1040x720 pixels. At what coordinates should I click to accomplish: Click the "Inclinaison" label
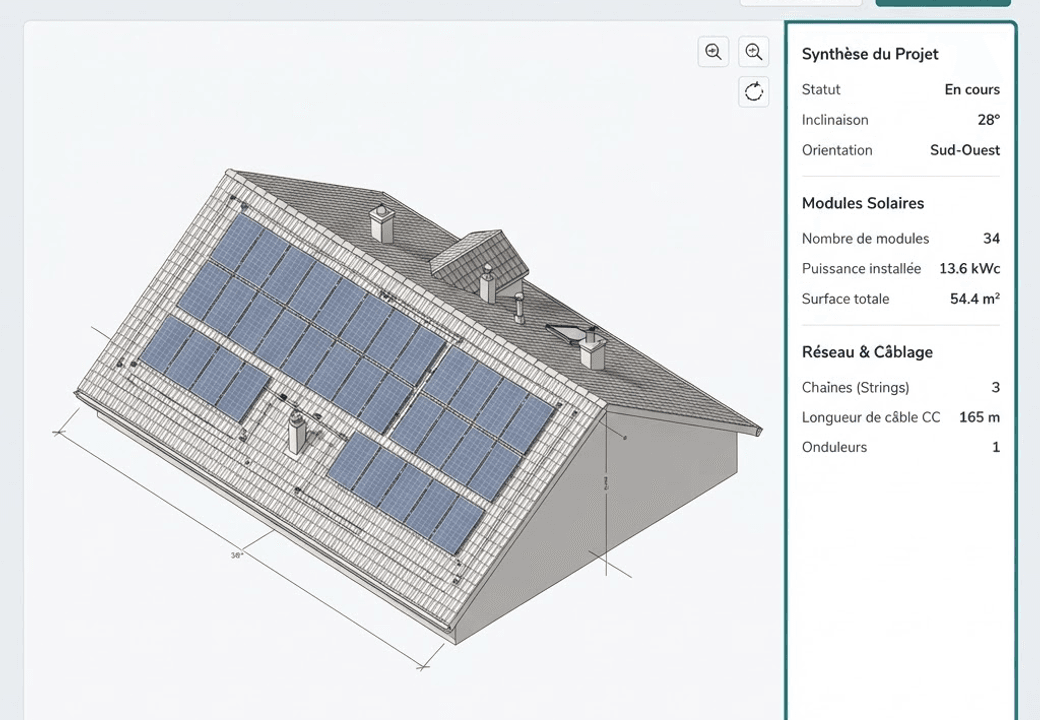click(834, 120)
